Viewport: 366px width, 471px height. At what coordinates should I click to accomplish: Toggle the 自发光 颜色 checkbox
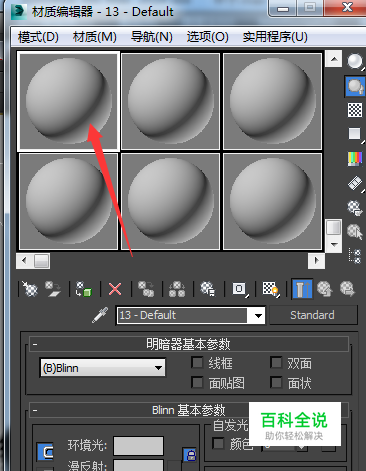pos(218,443)
